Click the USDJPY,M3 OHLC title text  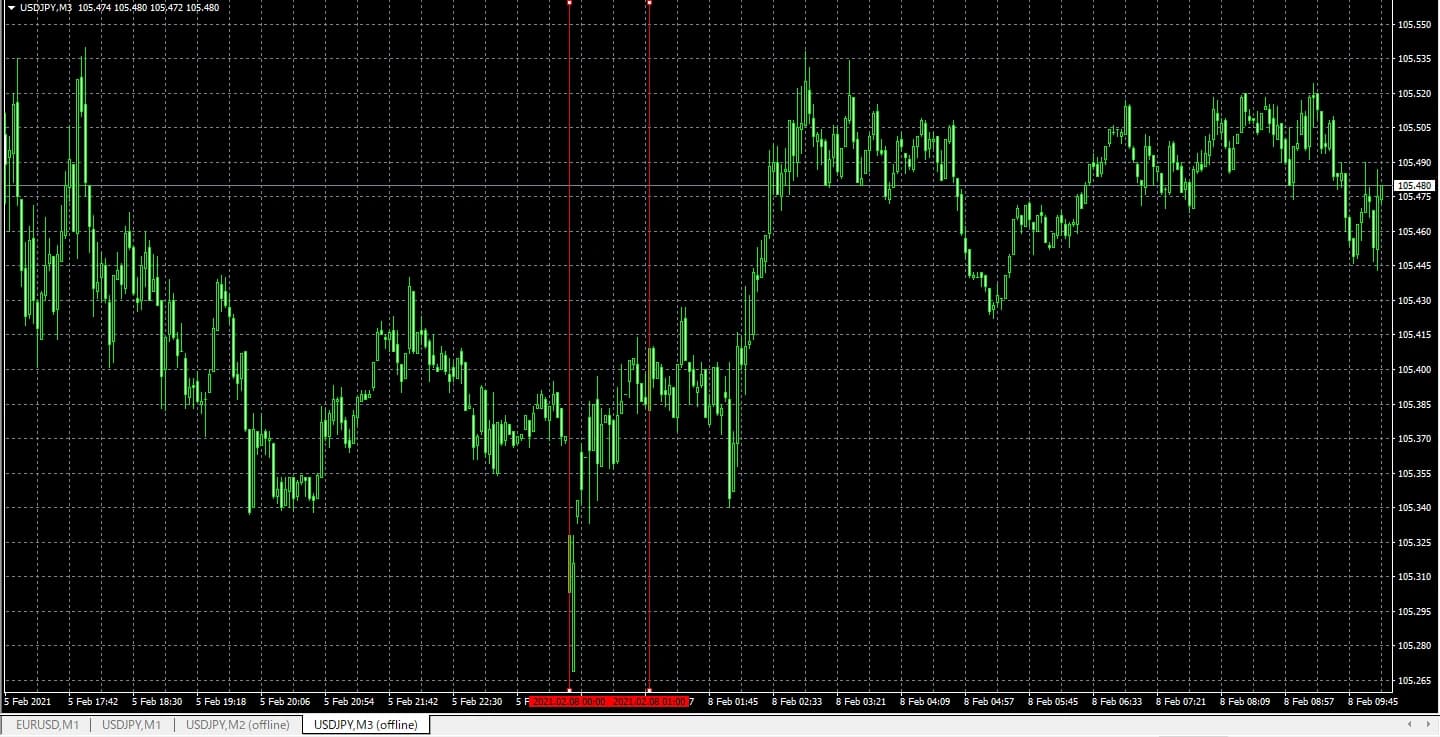pyautogui.click(x=119, y=8)
